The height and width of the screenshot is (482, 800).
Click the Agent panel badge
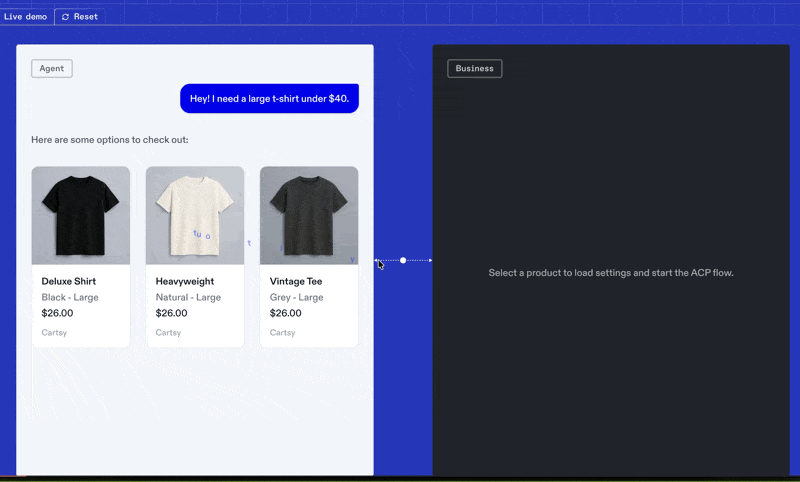coord(52,68)
